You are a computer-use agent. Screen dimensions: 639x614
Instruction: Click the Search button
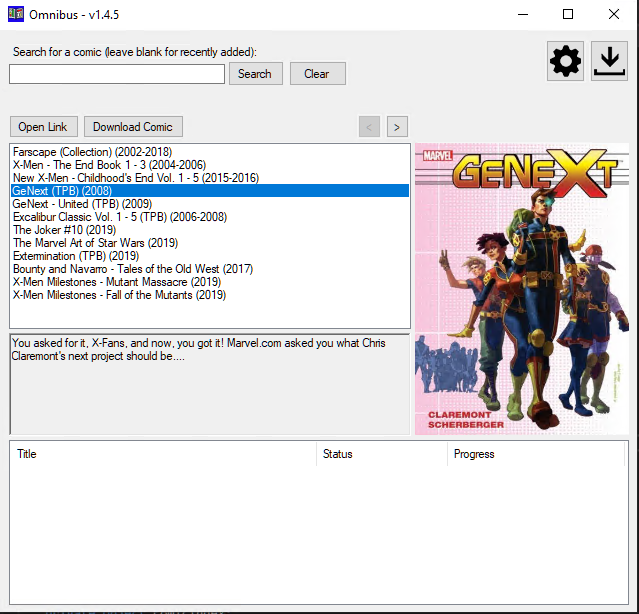[256, 74]
